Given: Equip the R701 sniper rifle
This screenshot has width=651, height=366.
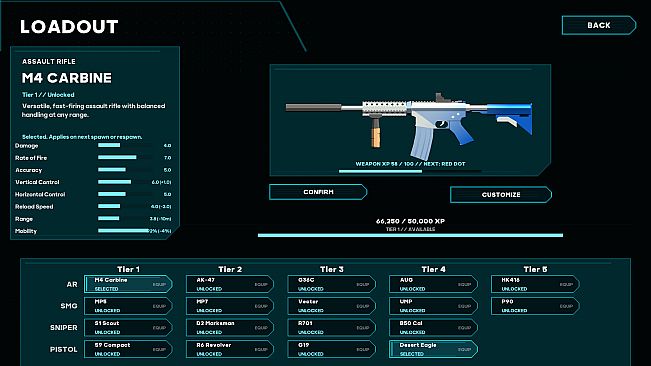Looking at the screenshot, I should pyautogui.click(x=331, y=327).
